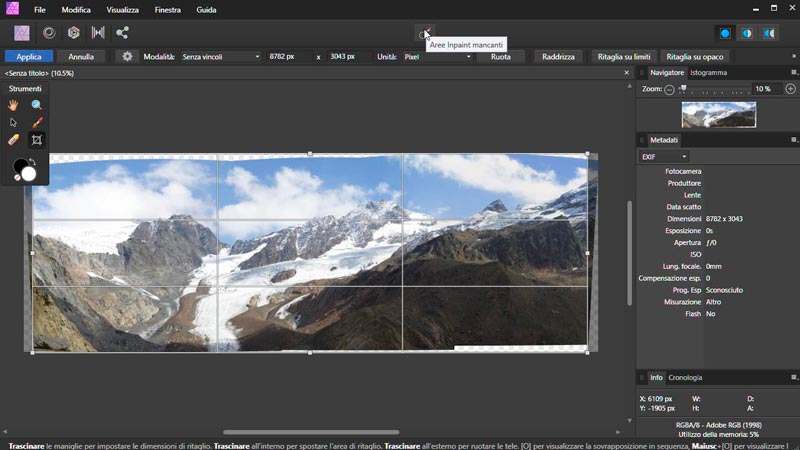This screenshot has width=800, height=450.
Task: Open the Export persona share icon
Action: point(122,33)
